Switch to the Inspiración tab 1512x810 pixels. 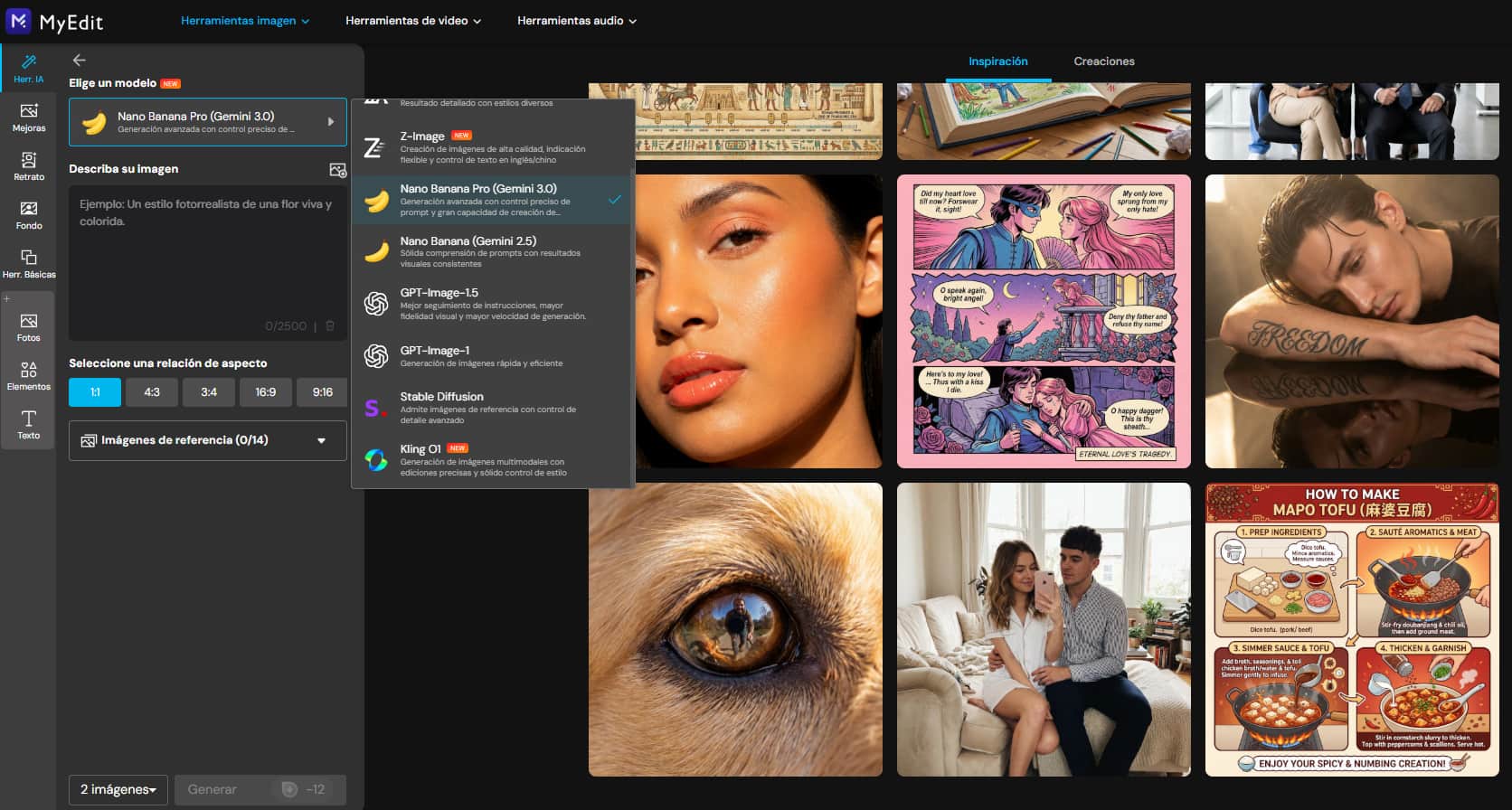[998, 61]
